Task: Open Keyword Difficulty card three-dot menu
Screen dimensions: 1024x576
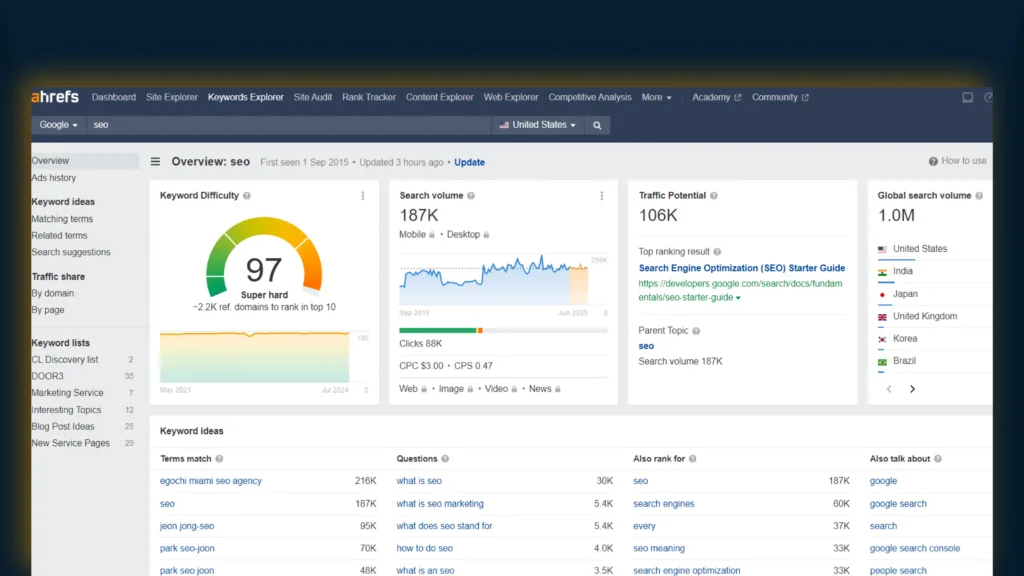Action: click(x=363, y=196)
